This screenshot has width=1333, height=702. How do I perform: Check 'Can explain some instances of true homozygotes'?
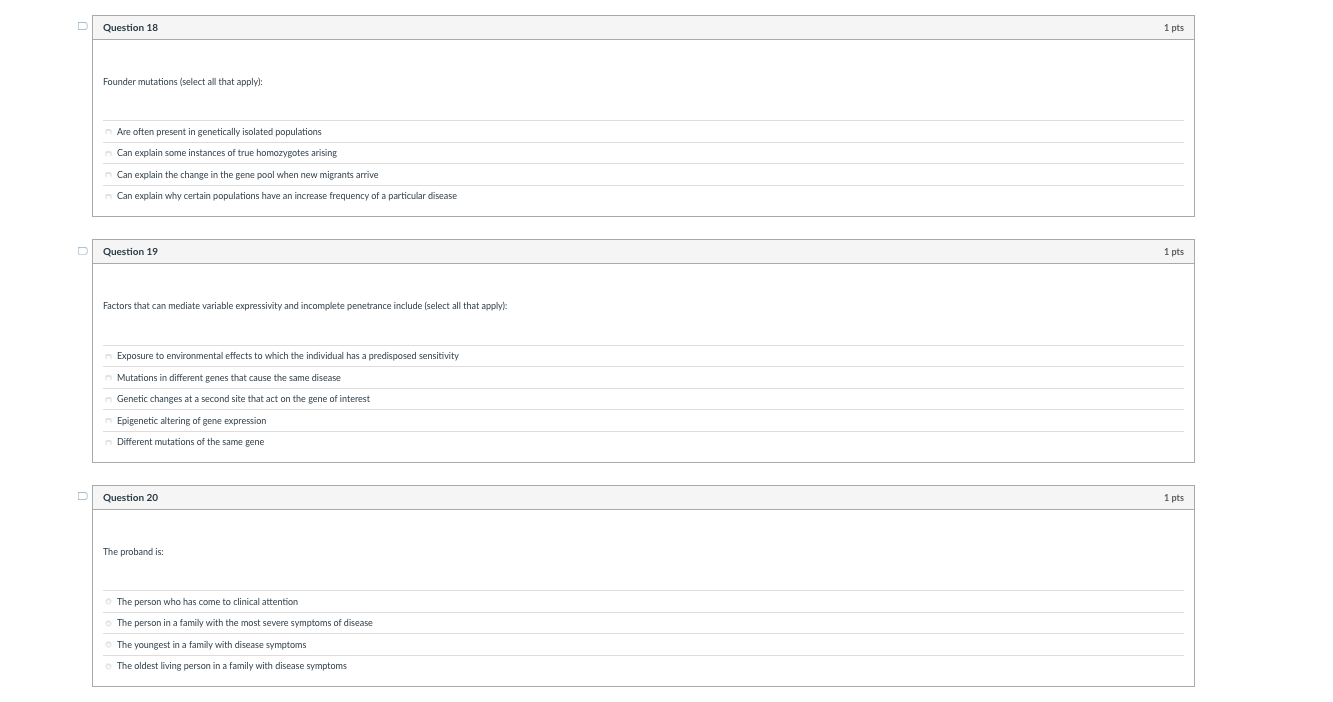108,154
